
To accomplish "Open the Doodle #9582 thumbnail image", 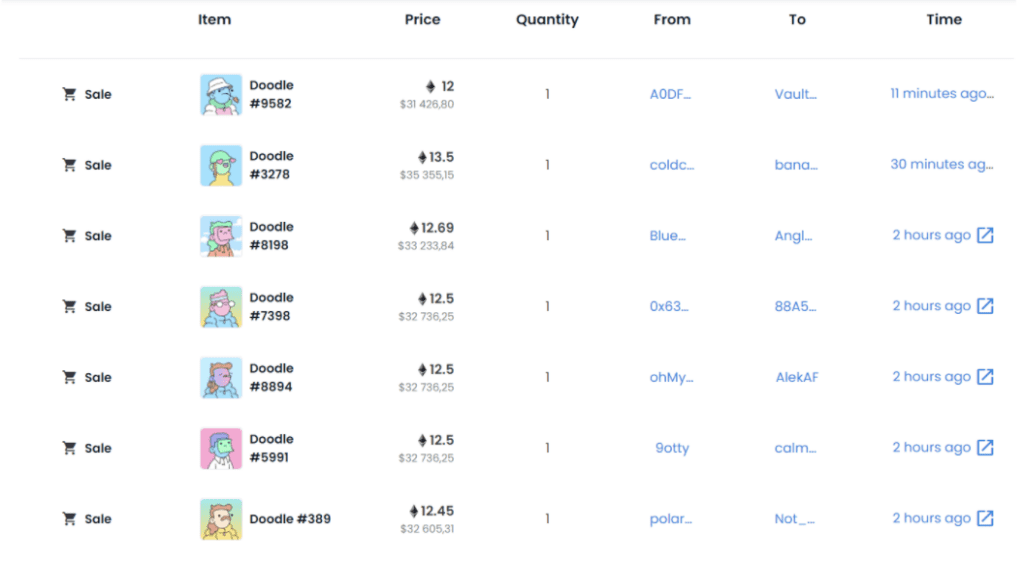I will (221, 95).
